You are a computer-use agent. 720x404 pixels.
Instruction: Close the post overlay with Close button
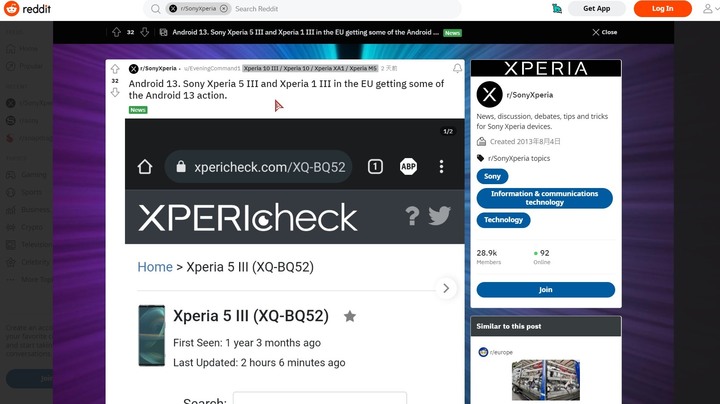point(604,32)
